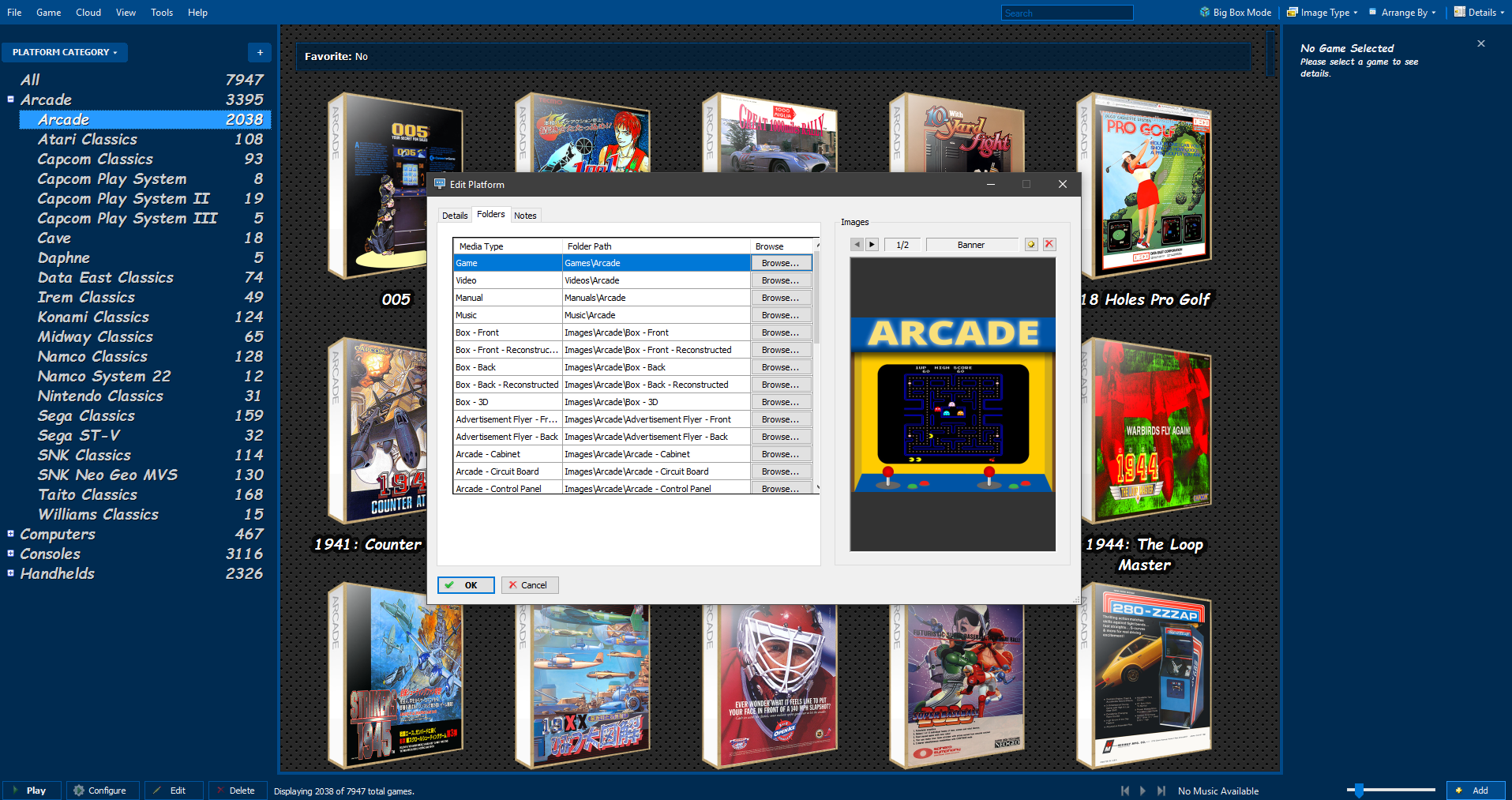The width and height of the screenshot is (1512, 800).
Task: Cancel the Edit Platform dialog
Action: 530,585
